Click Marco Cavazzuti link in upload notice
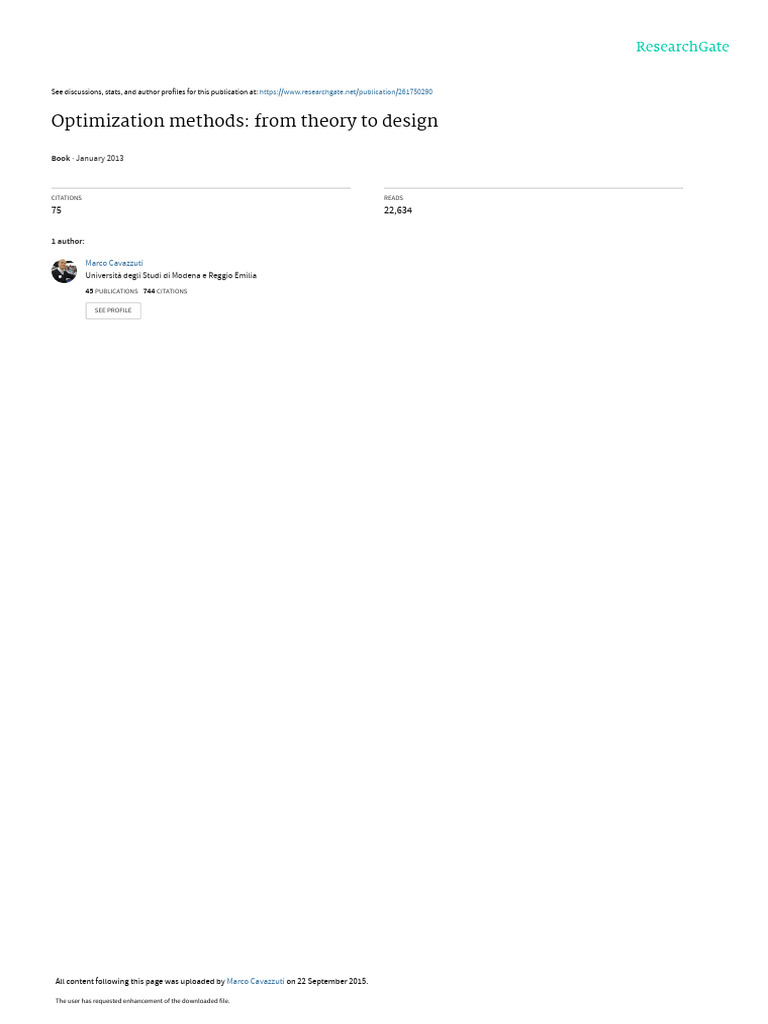 click(x=255, y=981)
